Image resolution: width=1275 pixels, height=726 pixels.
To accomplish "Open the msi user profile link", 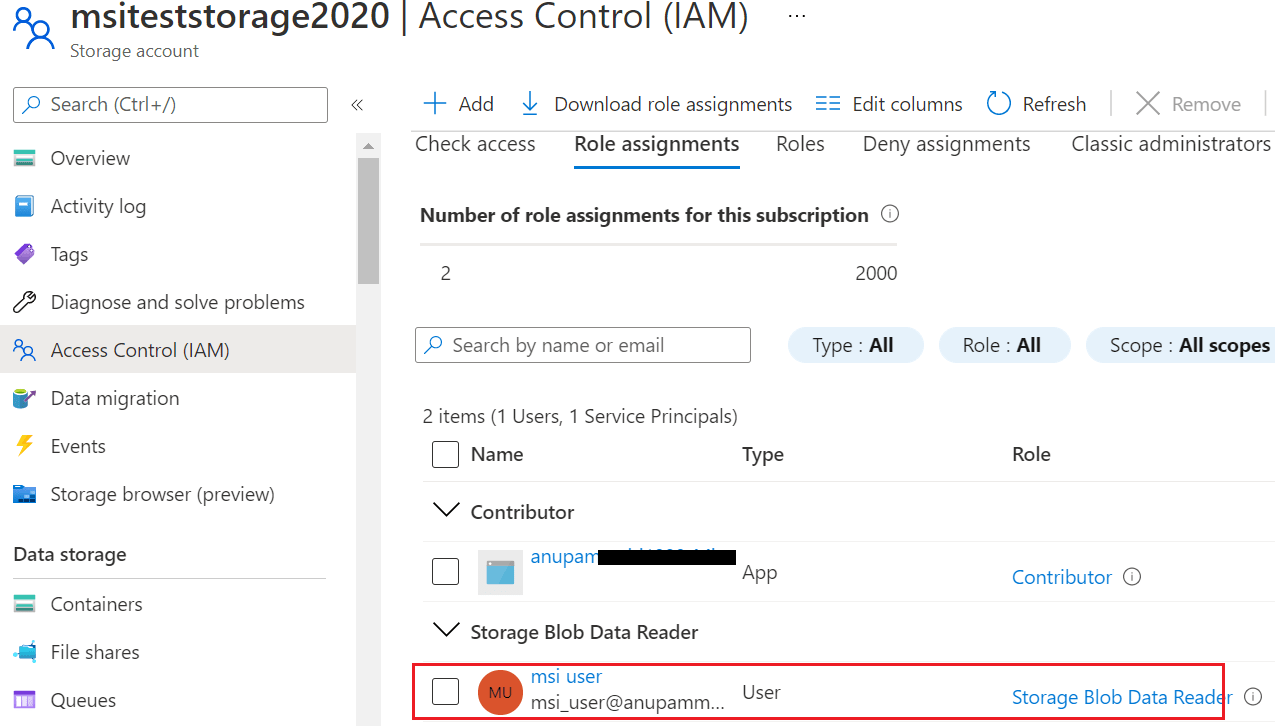I will [x=566, y=677].
